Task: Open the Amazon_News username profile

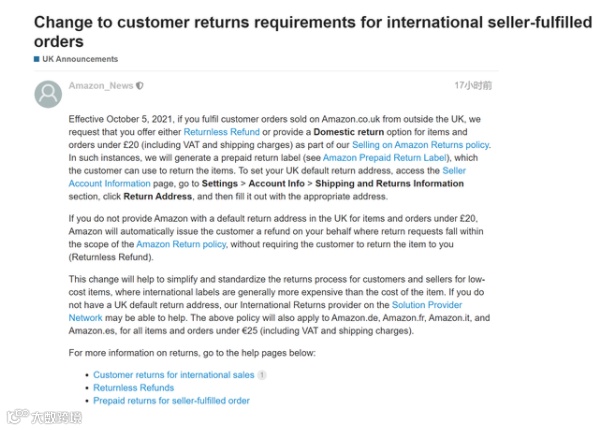Action: coord(101,85)
